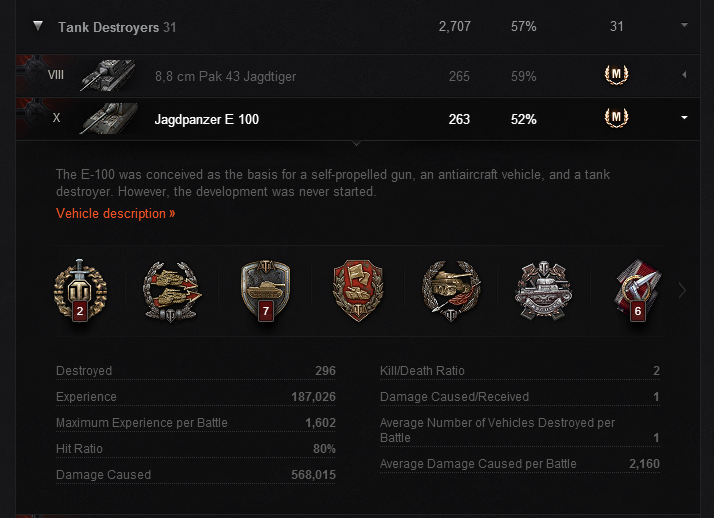Collapse the Jagdpanzer E 100 details arrow

point(684,118)
